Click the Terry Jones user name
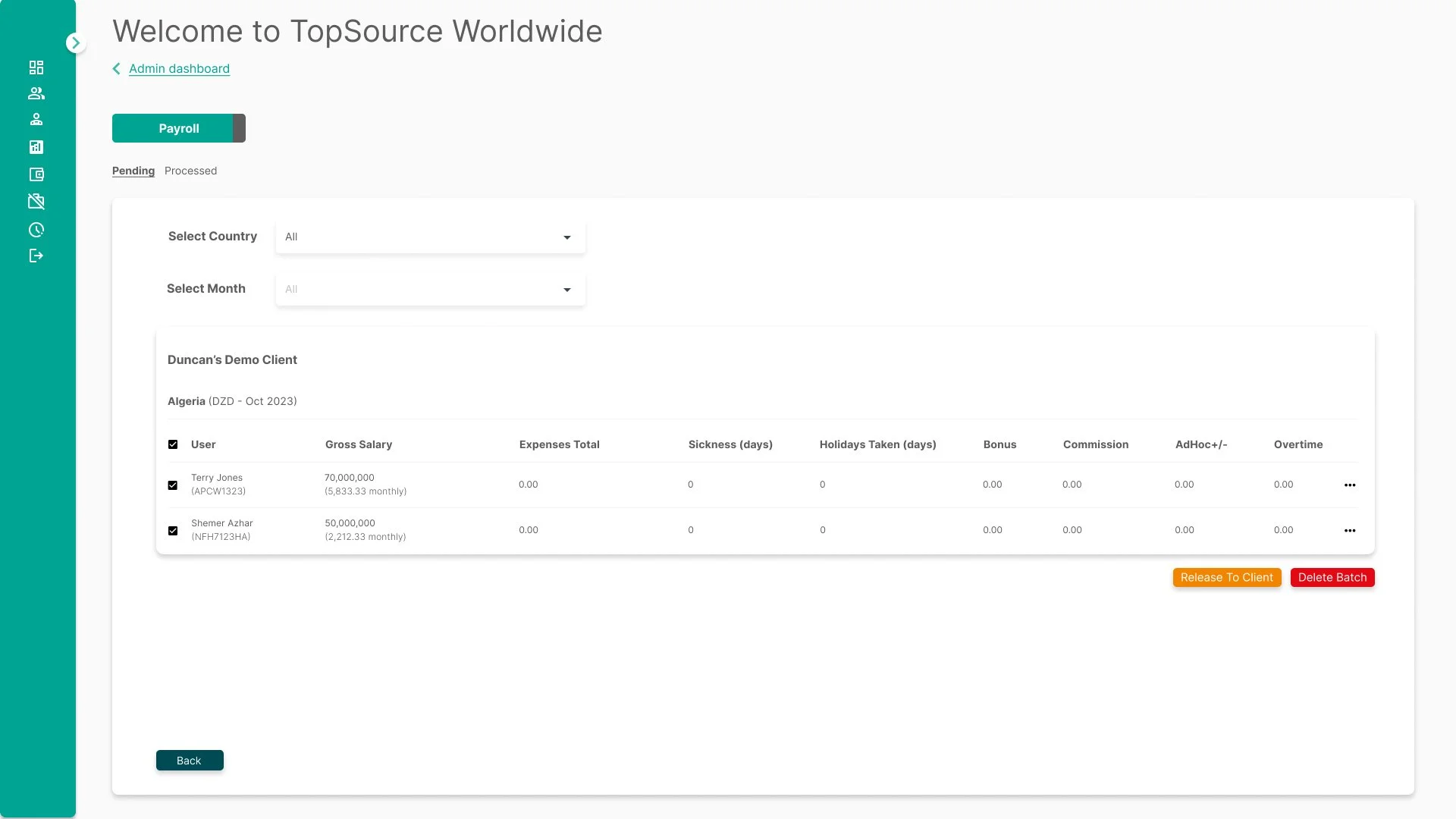 [217, 478]
